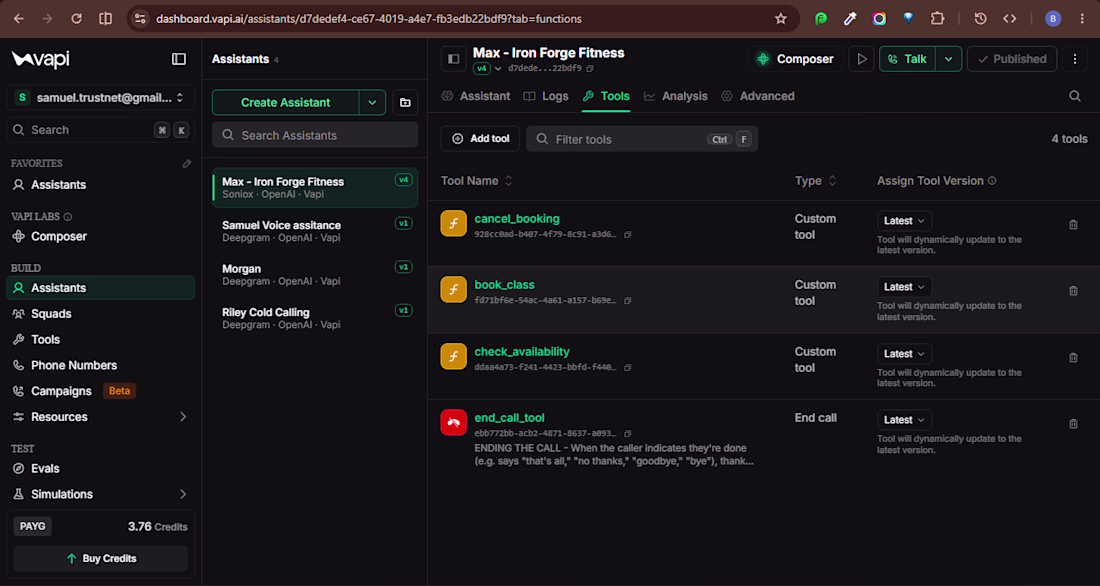Remove check_availability using its trash icon

1073,357
